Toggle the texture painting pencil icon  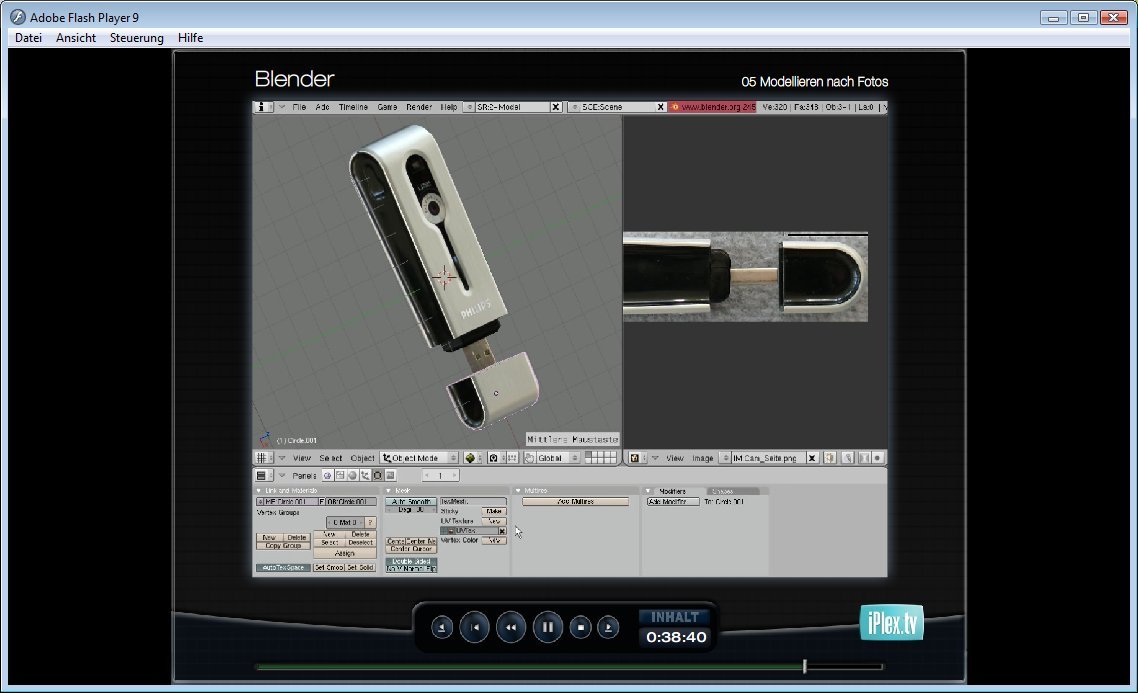tap(847, 458)
